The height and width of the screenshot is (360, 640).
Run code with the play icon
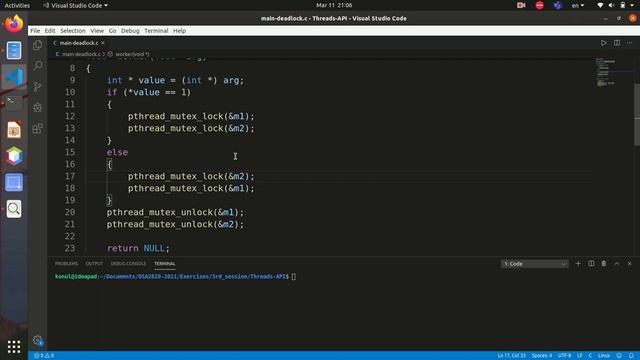603,43
